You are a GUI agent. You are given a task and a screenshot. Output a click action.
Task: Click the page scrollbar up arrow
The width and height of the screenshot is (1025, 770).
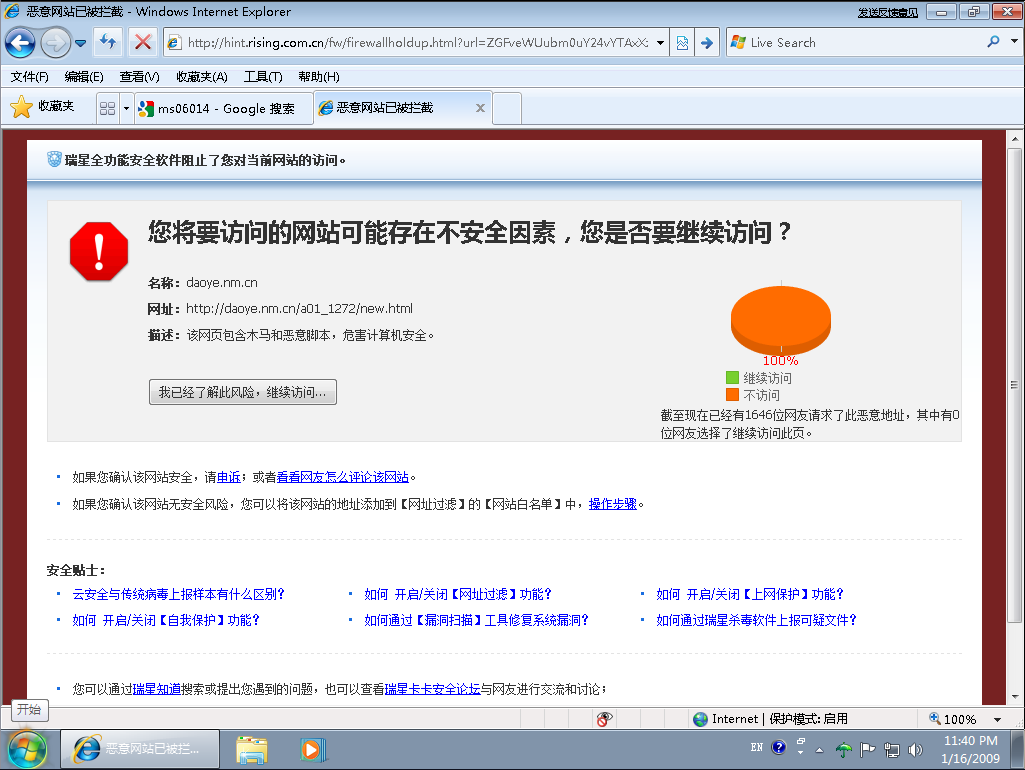[1015, 139]
